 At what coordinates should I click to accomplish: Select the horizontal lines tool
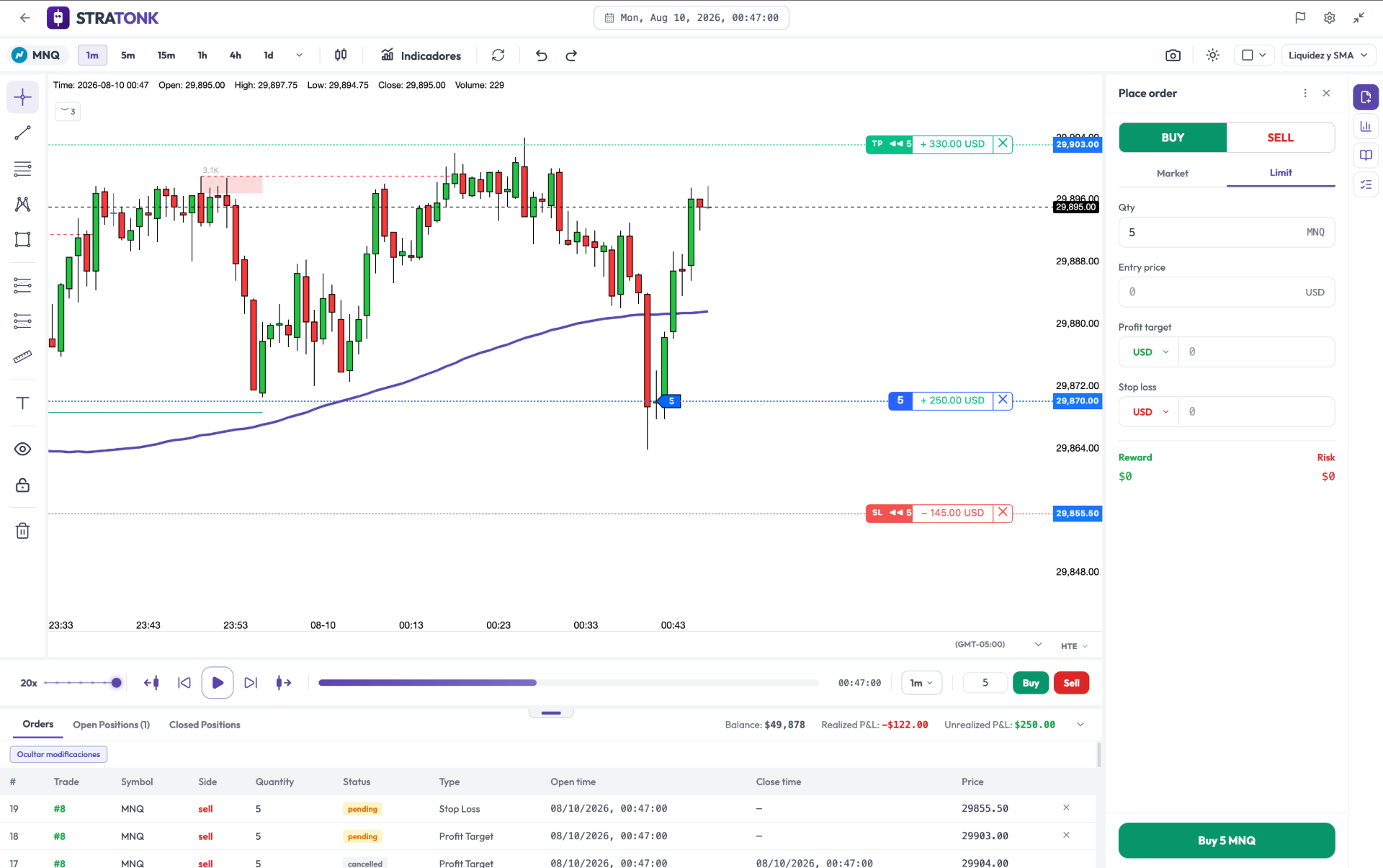pos(23,169)
